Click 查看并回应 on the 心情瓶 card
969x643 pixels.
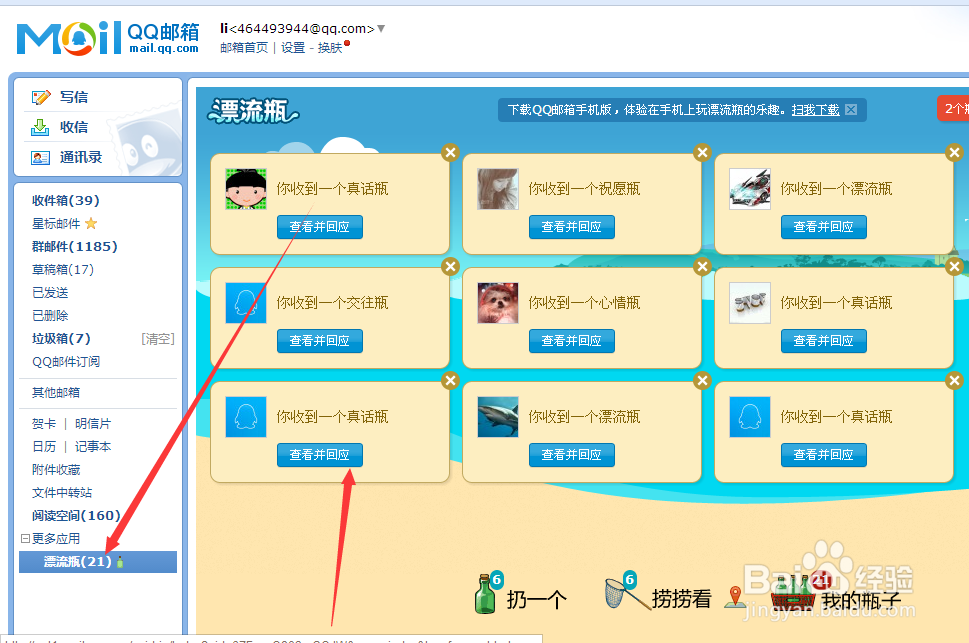click(x=572, y=341)
